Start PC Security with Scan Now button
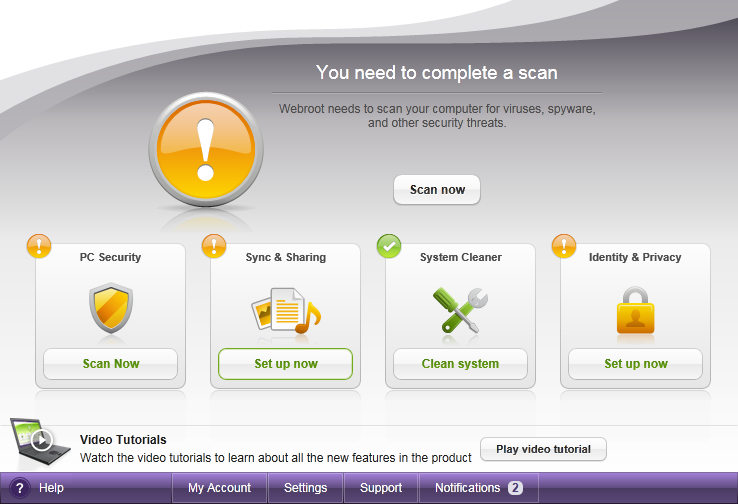Screen dimensions: 738x504 [x=110, y=364]
